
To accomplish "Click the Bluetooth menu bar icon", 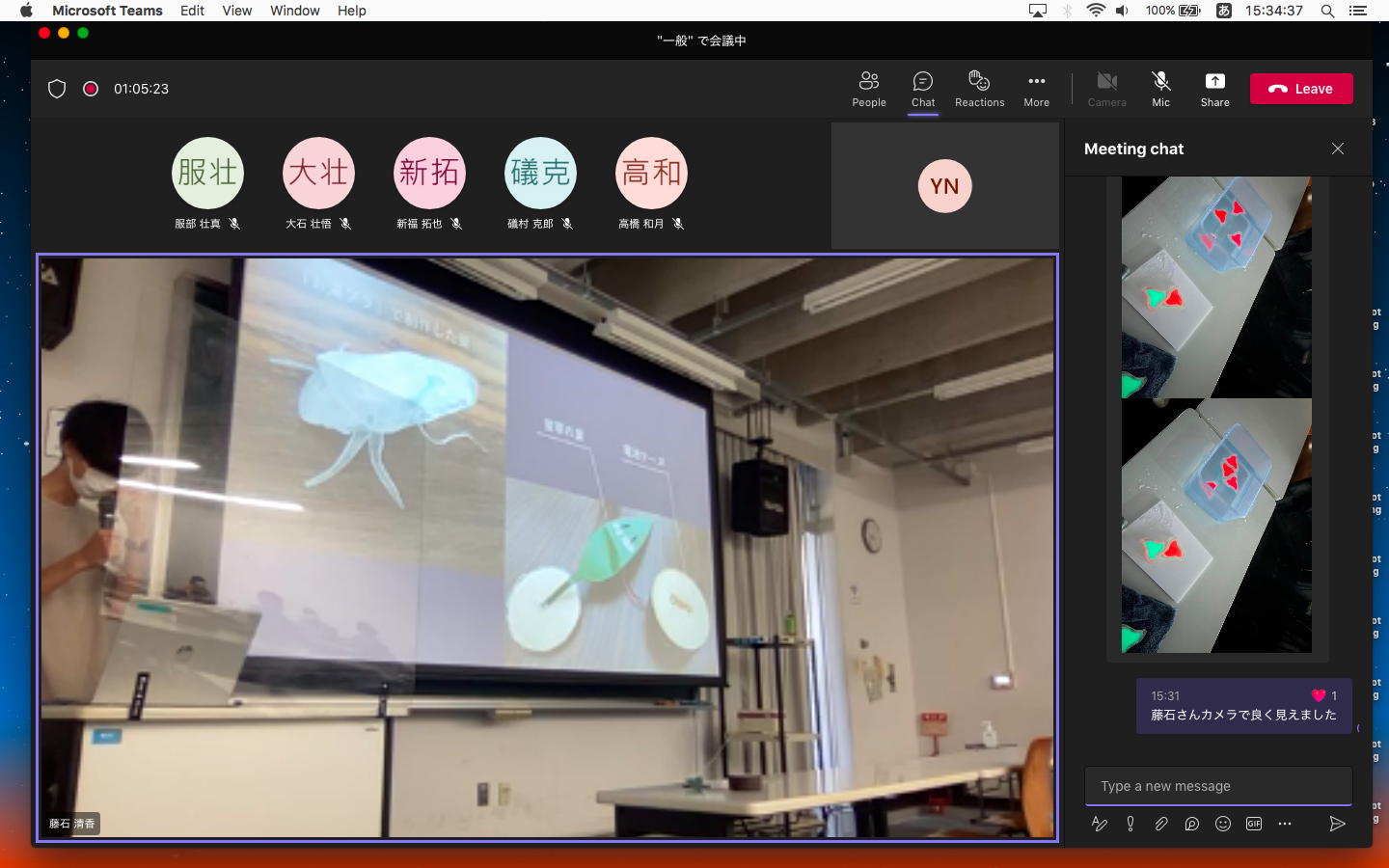I will [1067, 11].
